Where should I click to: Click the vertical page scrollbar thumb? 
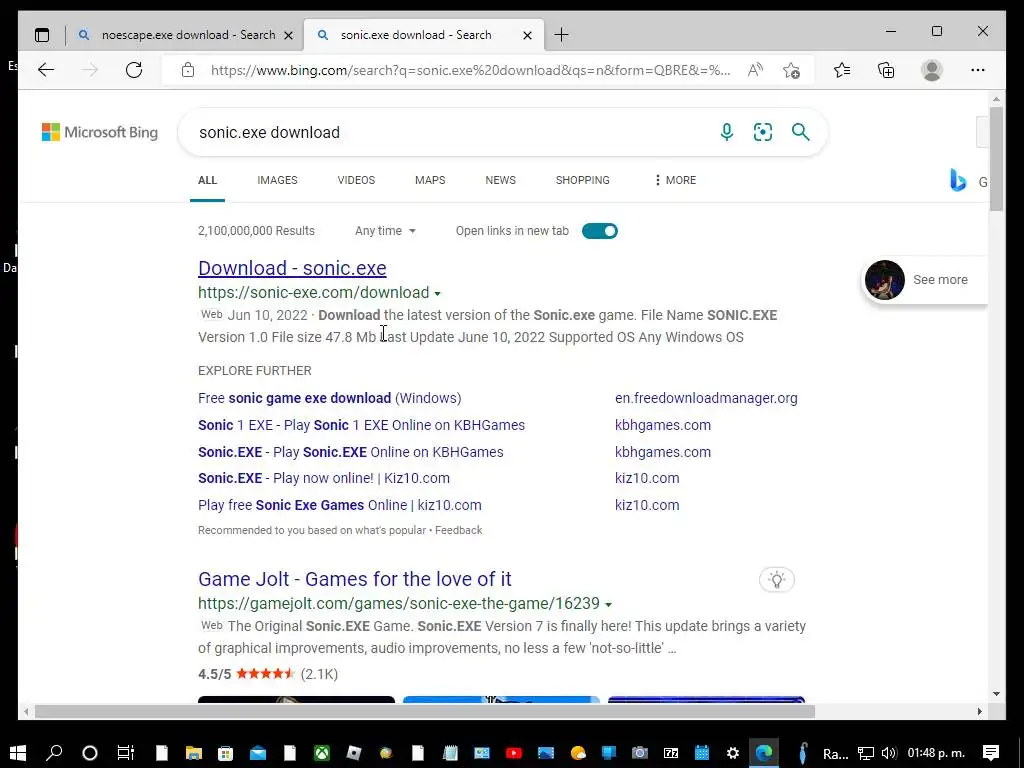pos(996,159)
